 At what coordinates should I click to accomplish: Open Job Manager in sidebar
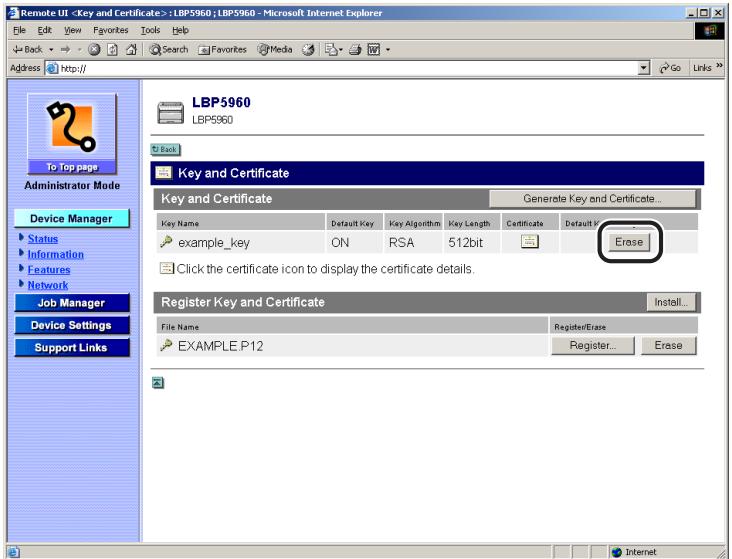[72, 303]
